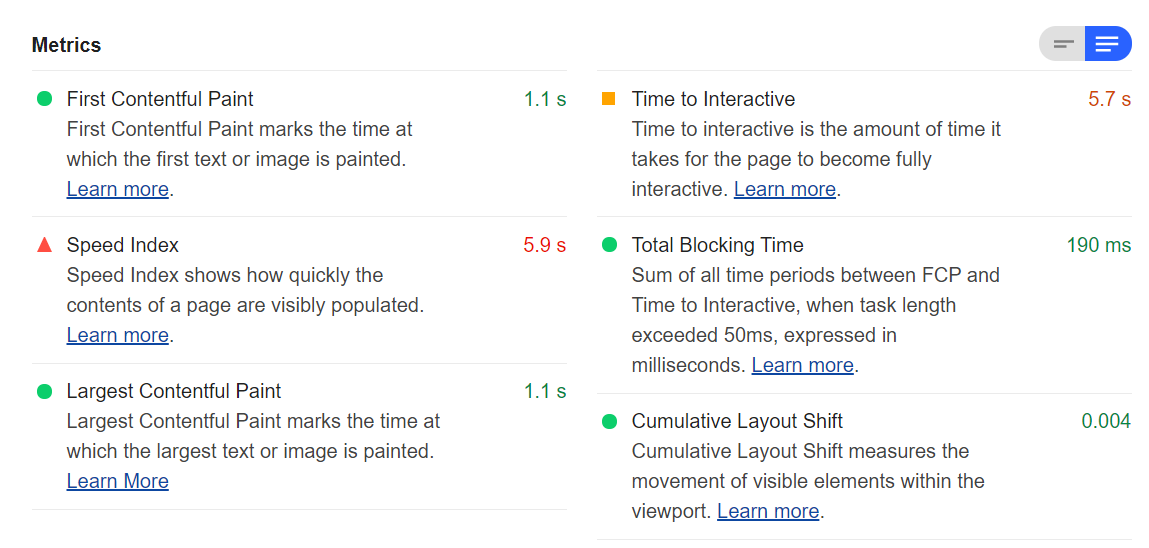Open Learn more link for Time to Interactive
This screenshot has height=548, width=1149.
pyautogui.click(x=784, y=189)
